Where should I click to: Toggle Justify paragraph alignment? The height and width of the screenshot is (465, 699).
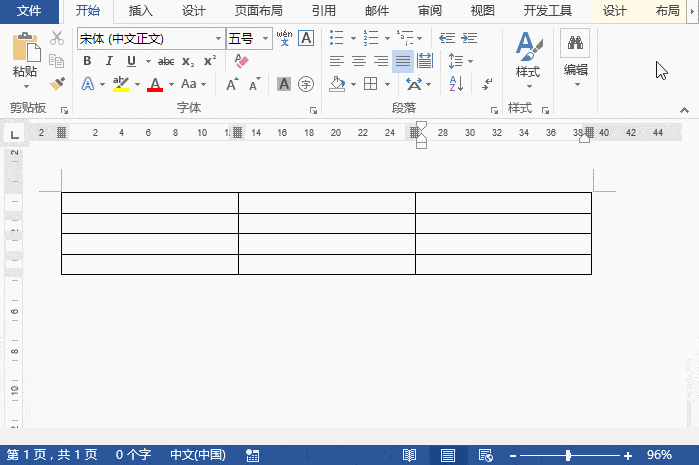pos(402,61)
